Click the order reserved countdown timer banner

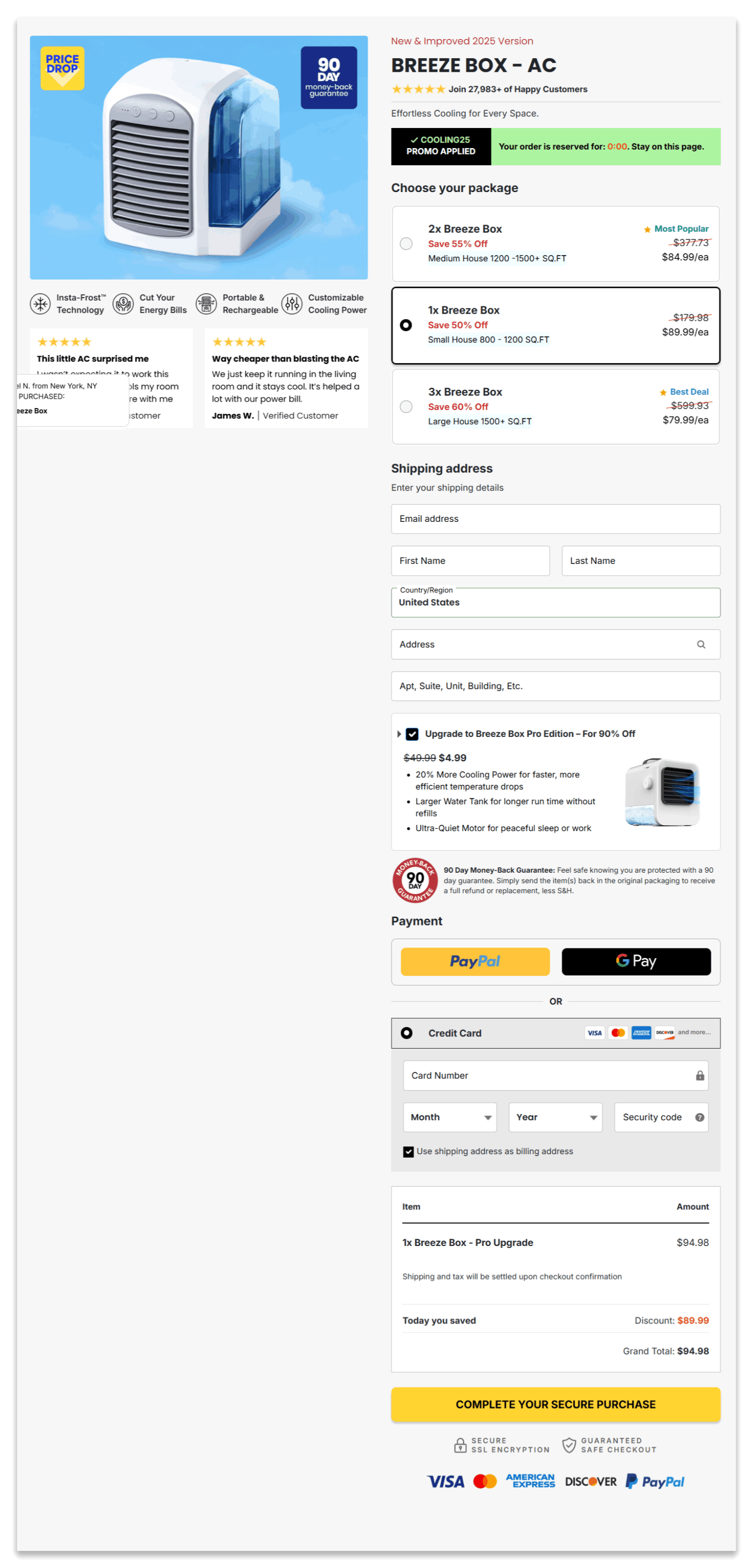[x=606, y=146]
